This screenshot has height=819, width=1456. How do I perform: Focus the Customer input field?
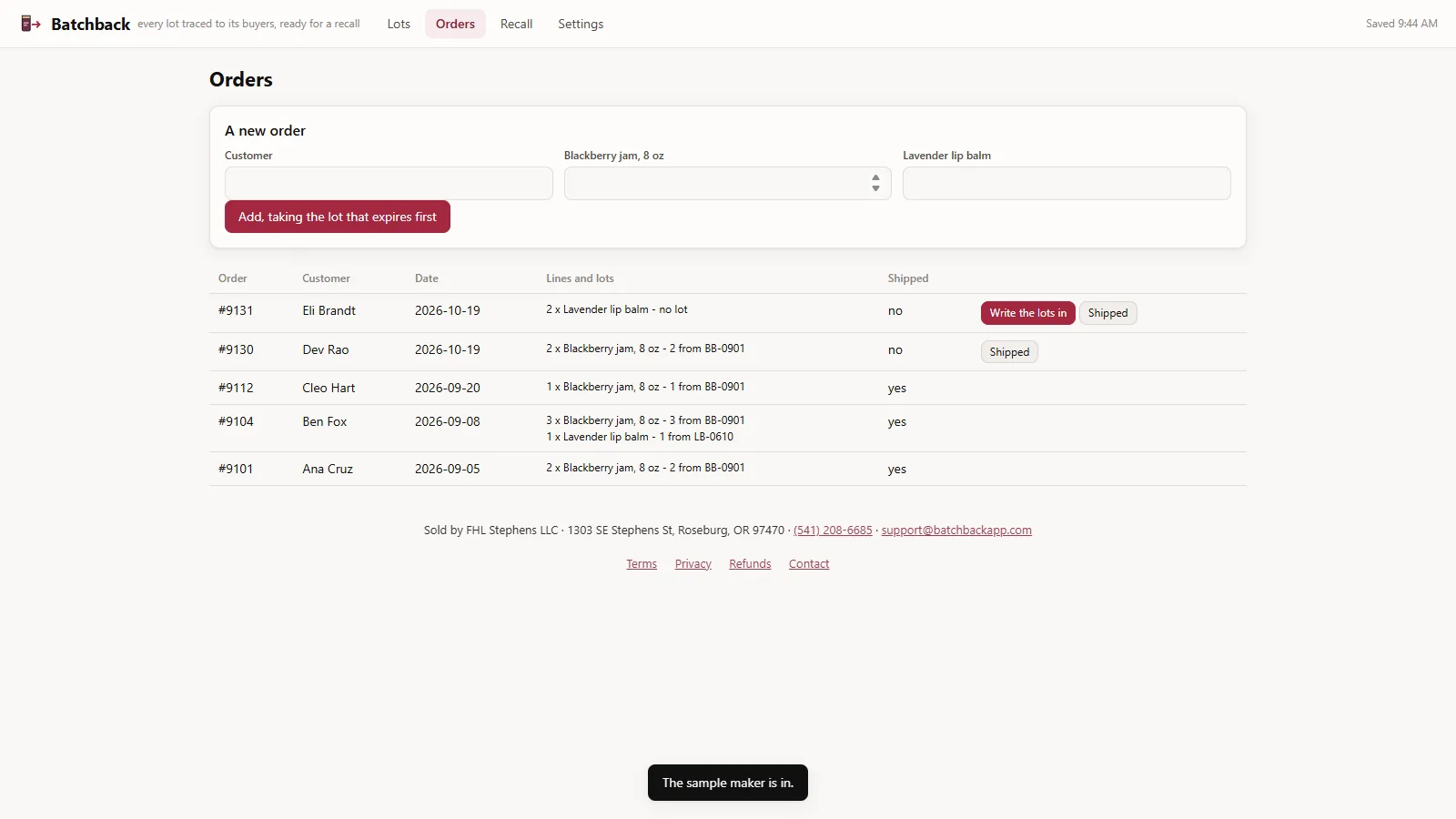point(389,183)
